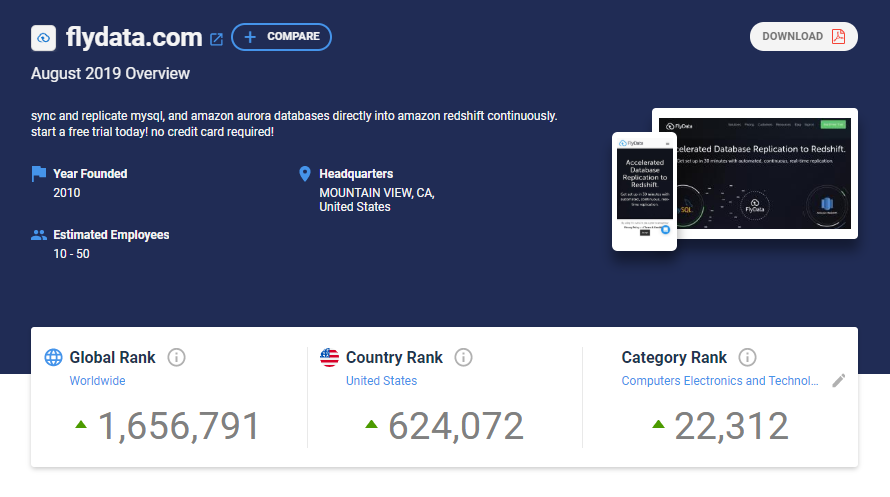Screen dimensions: 890x497
Task: Click the Global Rank globe icon
Action: pos(53,357)
